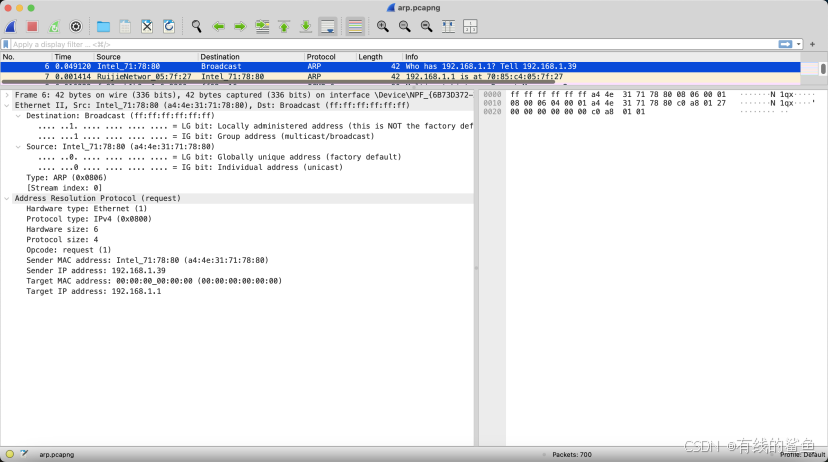Screen dimensions: 828x462
Task: Restart the current capture
Action: pos(54,26)
